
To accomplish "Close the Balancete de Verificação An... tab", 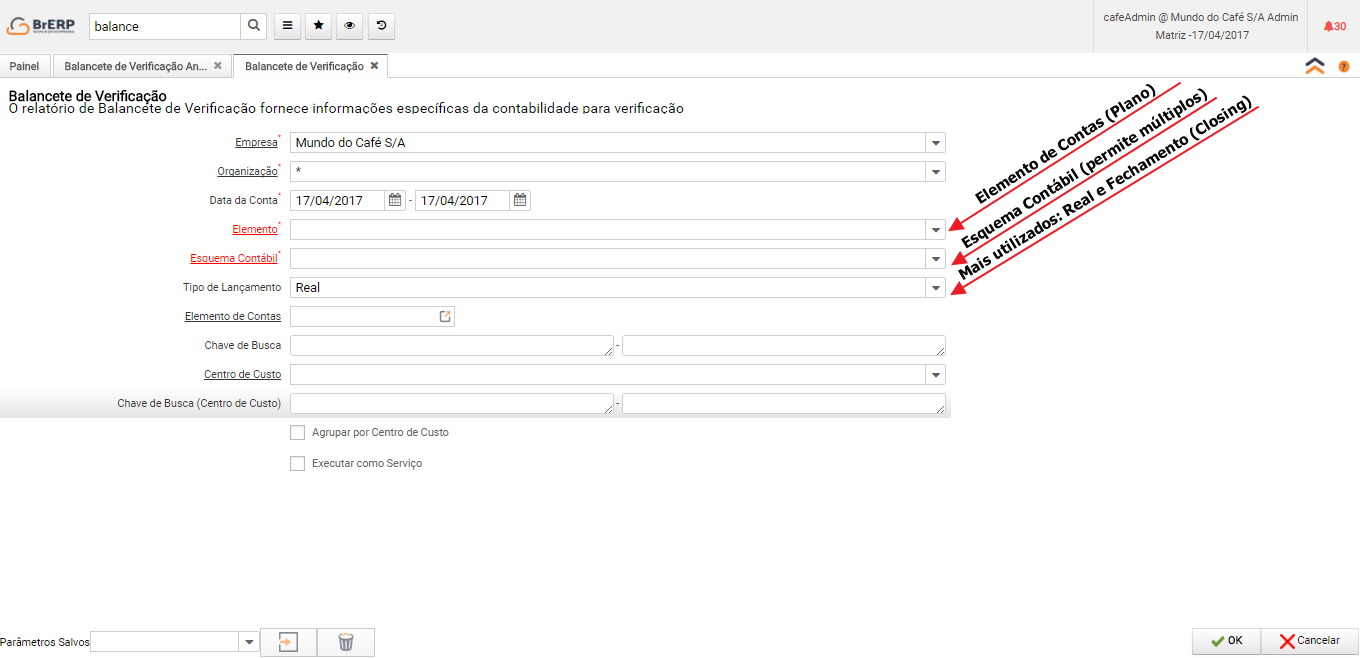I will click(x=217, y=65).
